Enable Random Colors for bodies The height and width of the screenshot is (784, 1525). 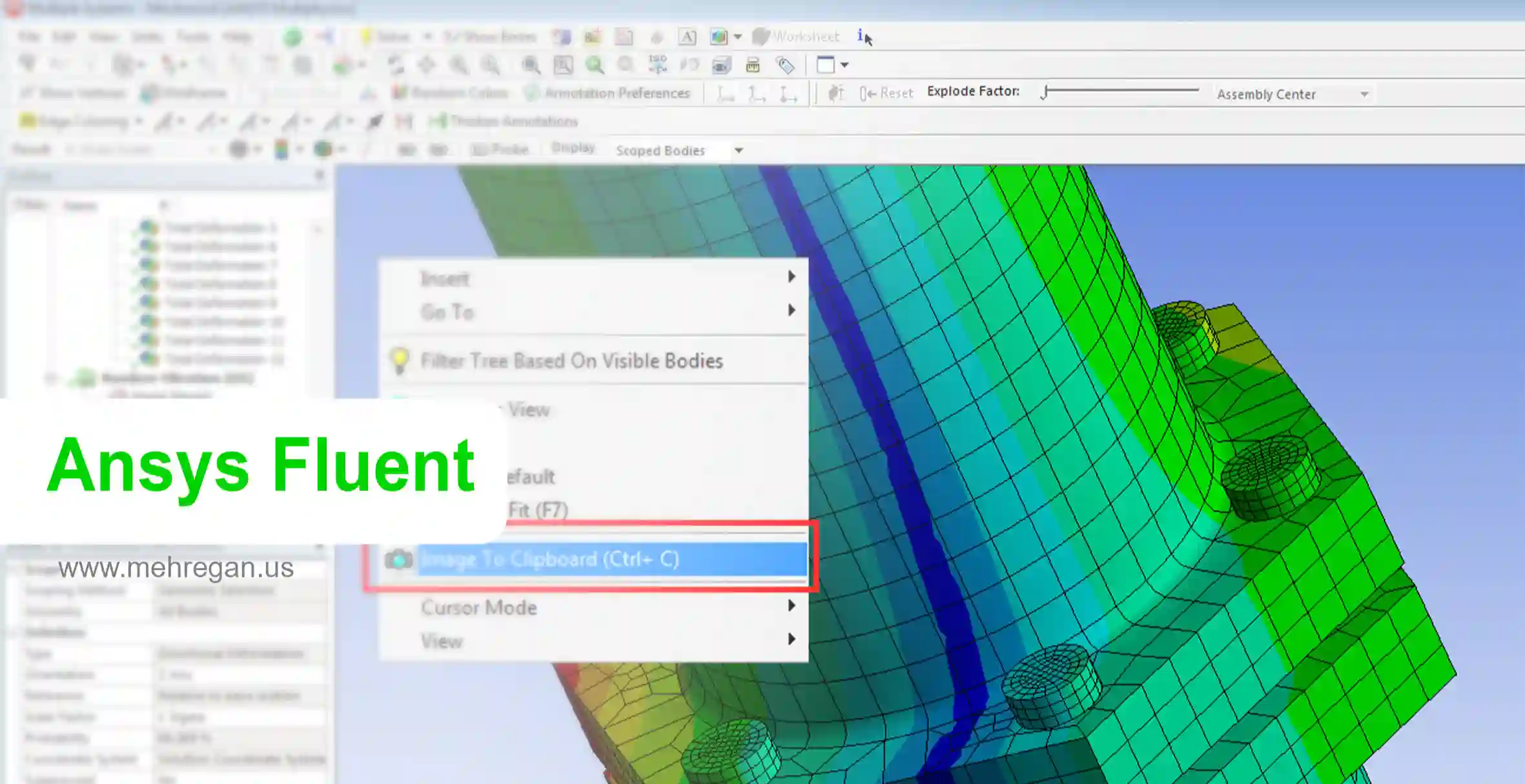pos(452,92)
